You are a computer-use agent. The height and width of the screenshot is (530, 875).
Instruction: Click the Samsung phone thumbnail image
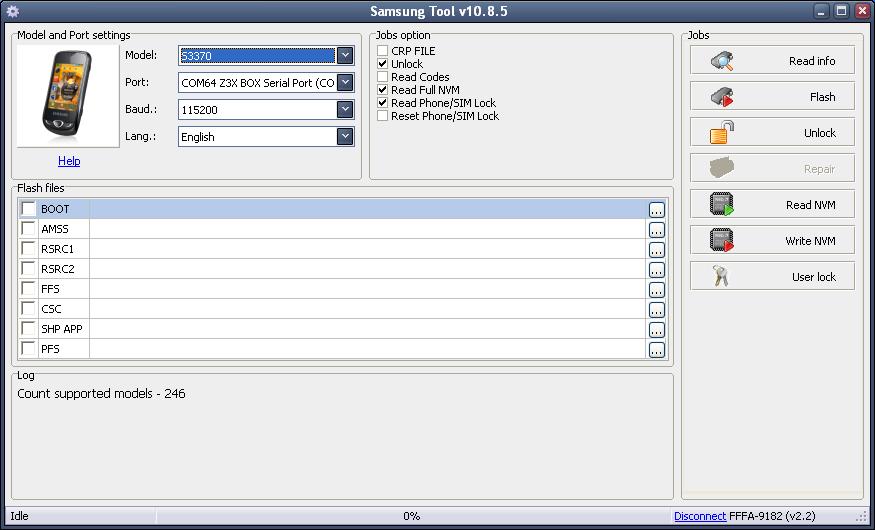point(68,96)
